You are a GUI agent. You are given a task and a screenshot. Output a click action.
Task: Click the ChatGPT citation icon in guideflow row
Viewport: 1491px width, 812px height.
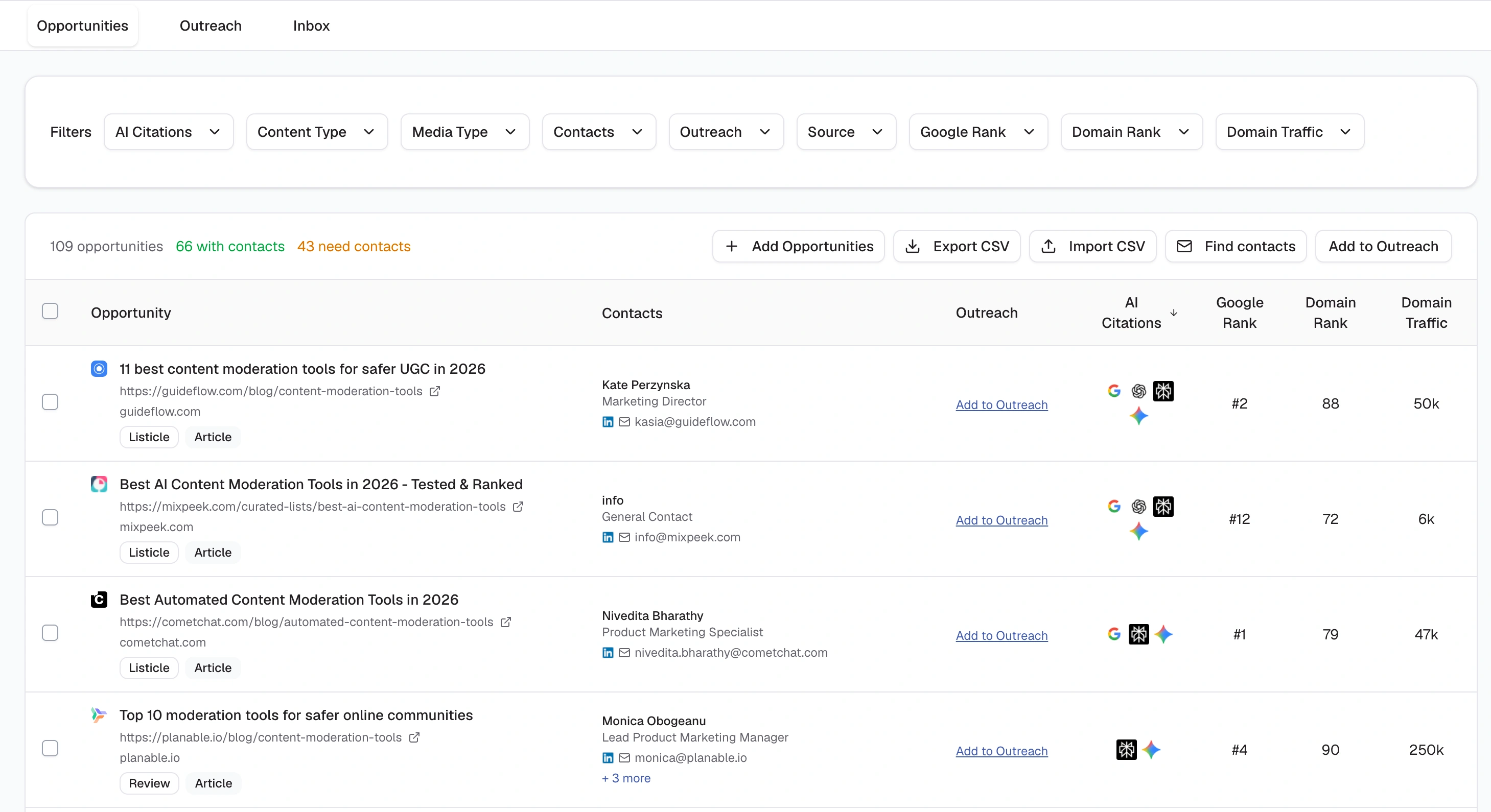click(1138, 391)
